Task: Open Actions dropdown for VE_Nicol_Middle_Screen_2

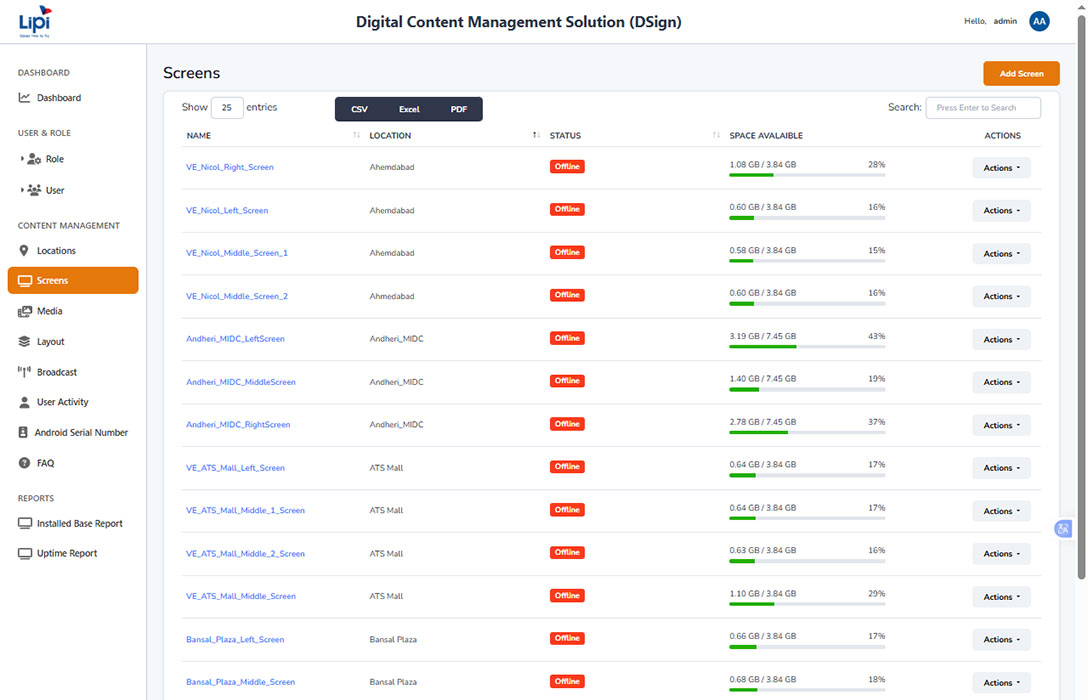Action: [x=1001, y=296]
